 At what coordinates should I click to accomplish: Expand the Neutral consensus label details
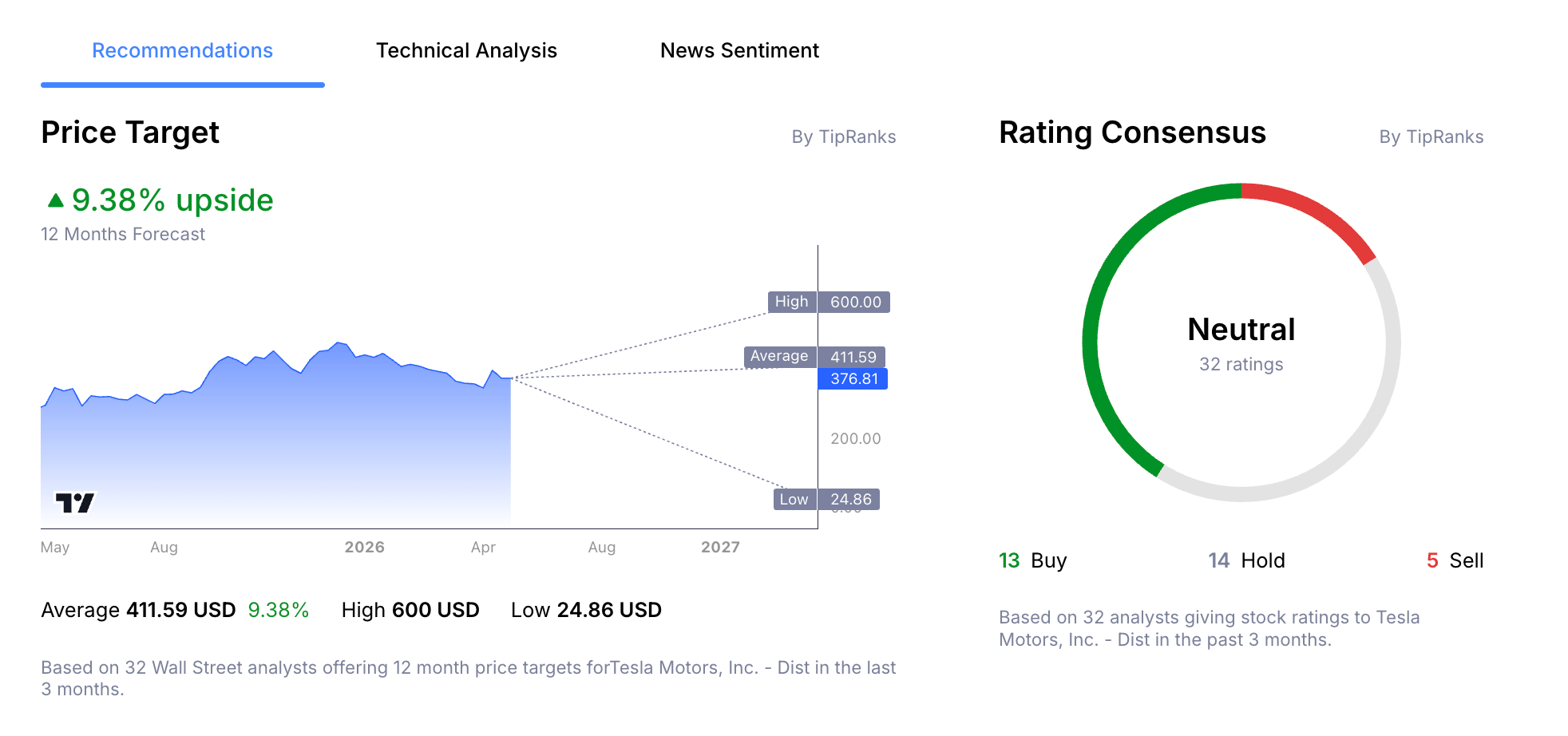(x=1241, y=329)
